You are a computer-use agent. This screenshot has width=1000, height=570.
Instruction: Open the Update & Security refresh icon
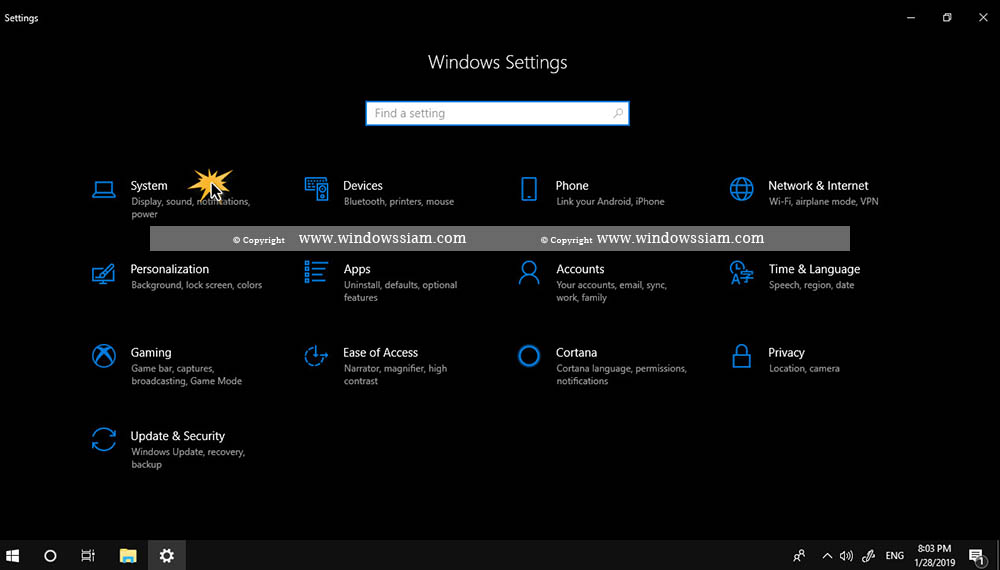(103, 439)
